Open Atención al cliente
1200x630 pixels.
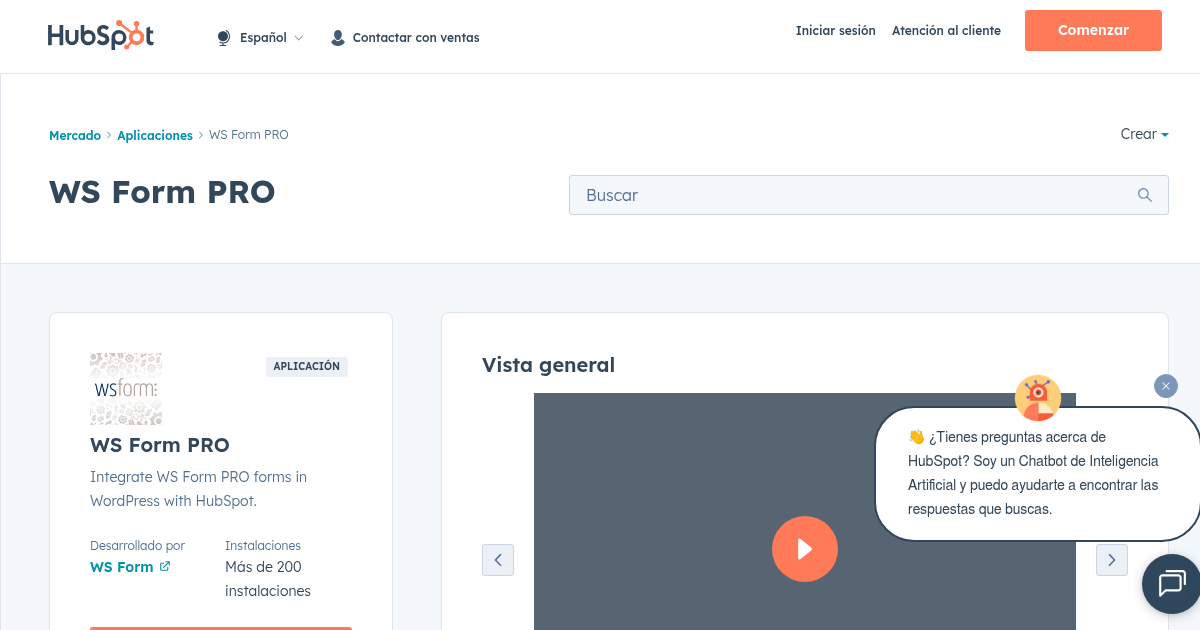point(946,31)
